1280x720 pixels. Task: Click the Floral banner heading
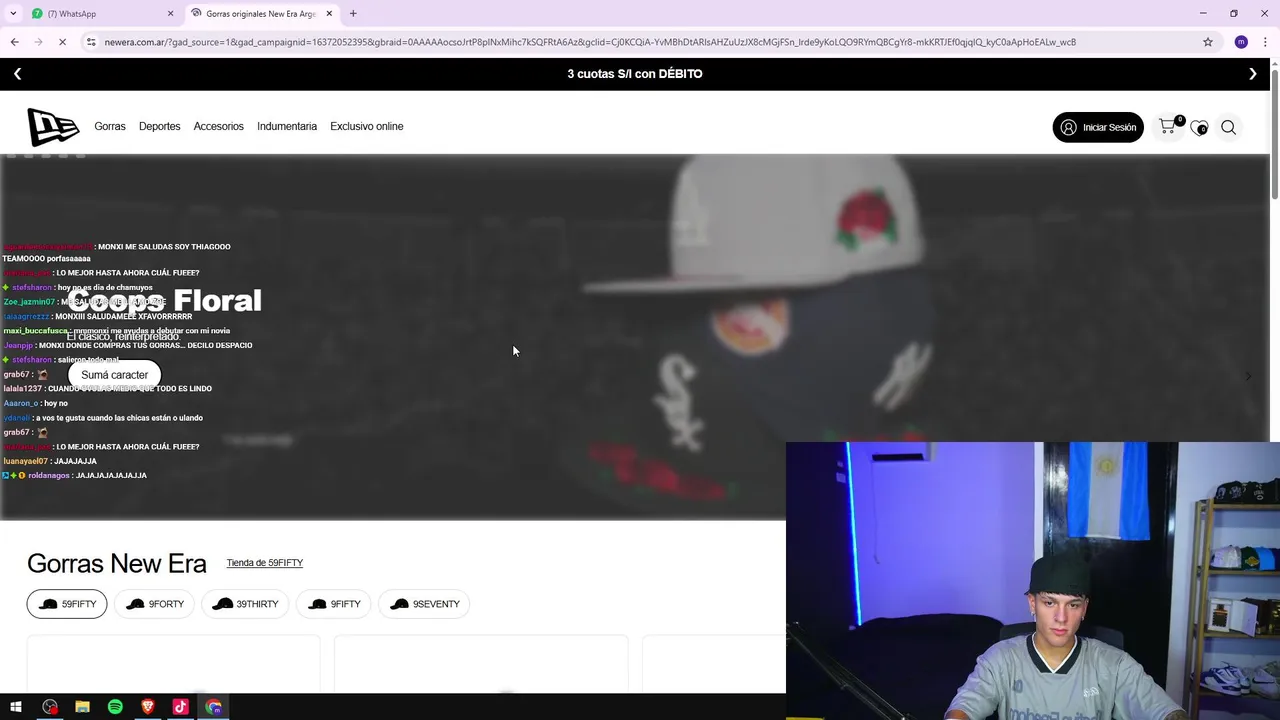[x=165, y=301]
